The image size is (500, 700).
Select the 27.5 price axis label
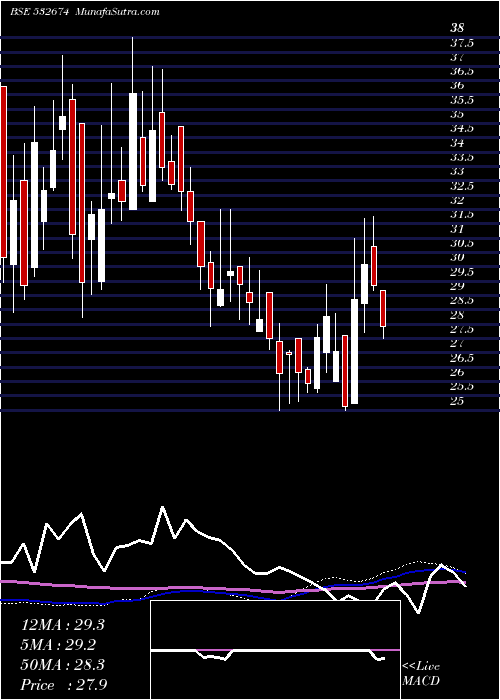pos(461,329)
